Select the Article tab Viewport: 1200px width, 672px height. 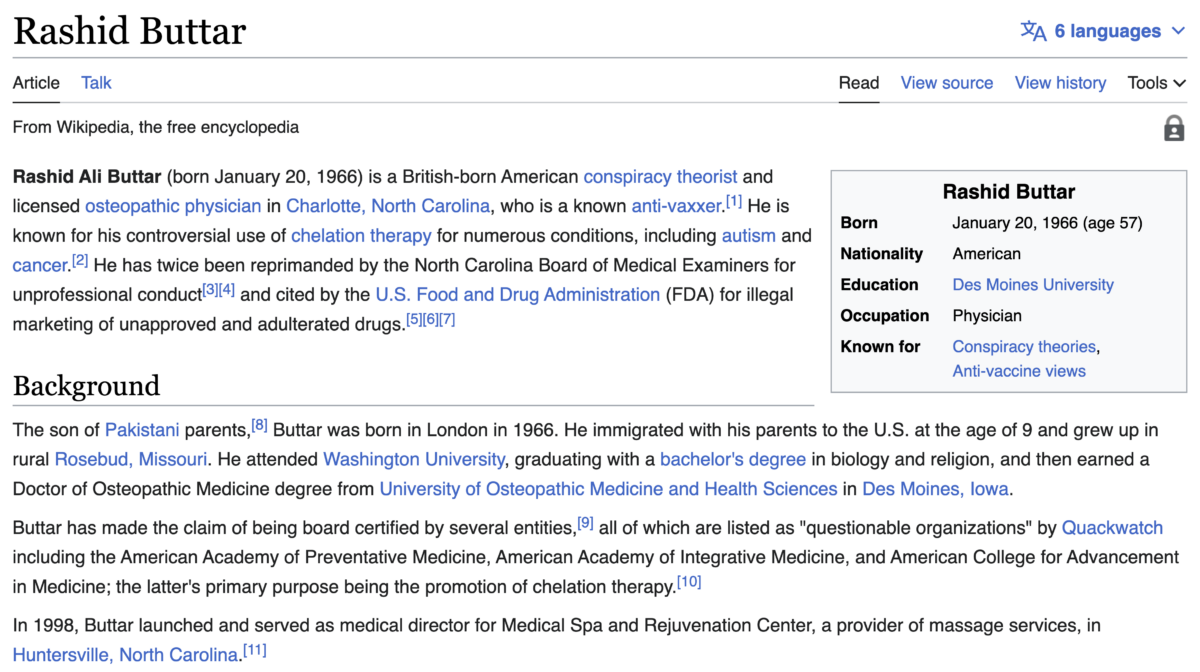[36, 83]
